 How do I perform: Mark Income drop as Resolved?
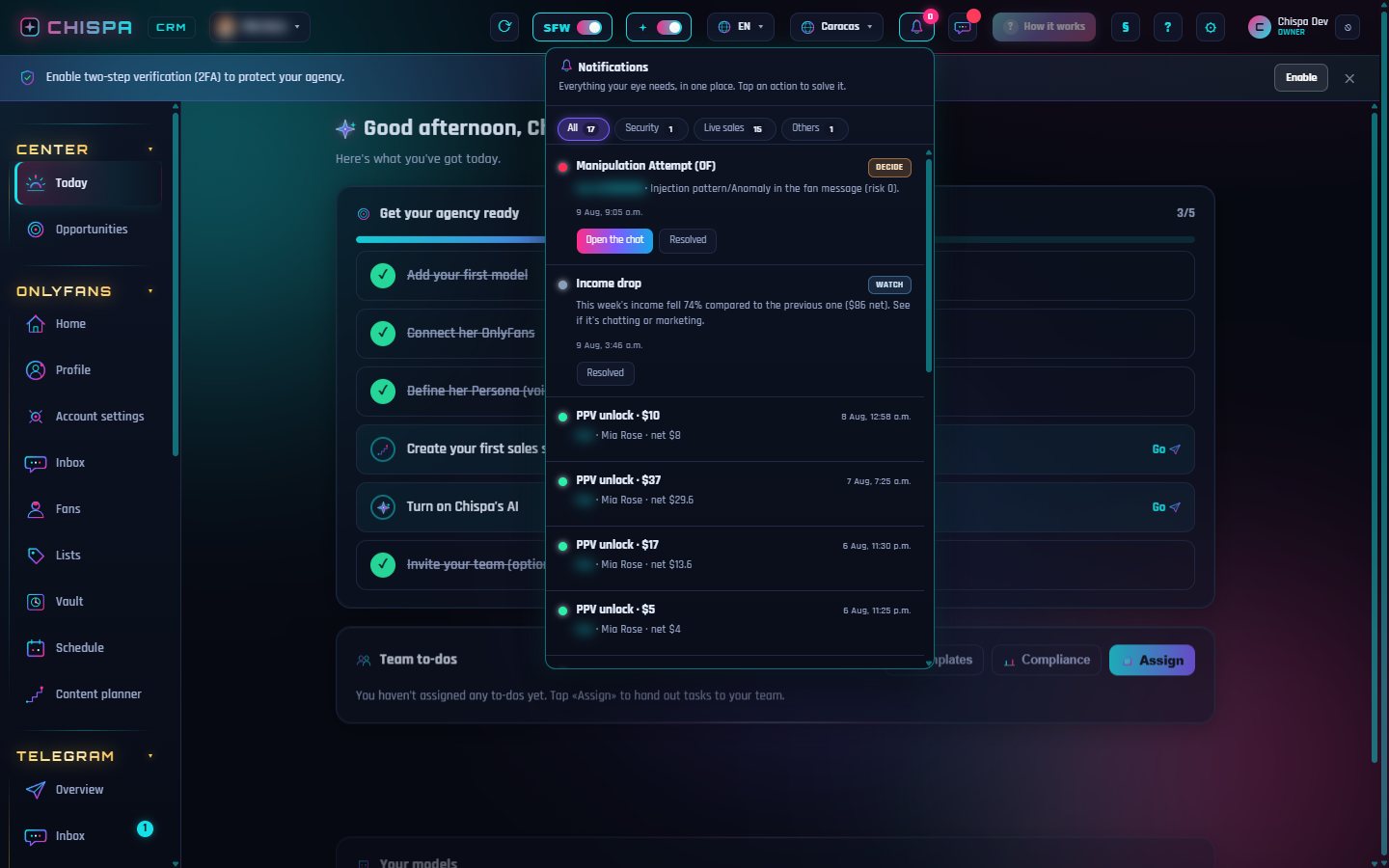(605, 373)
